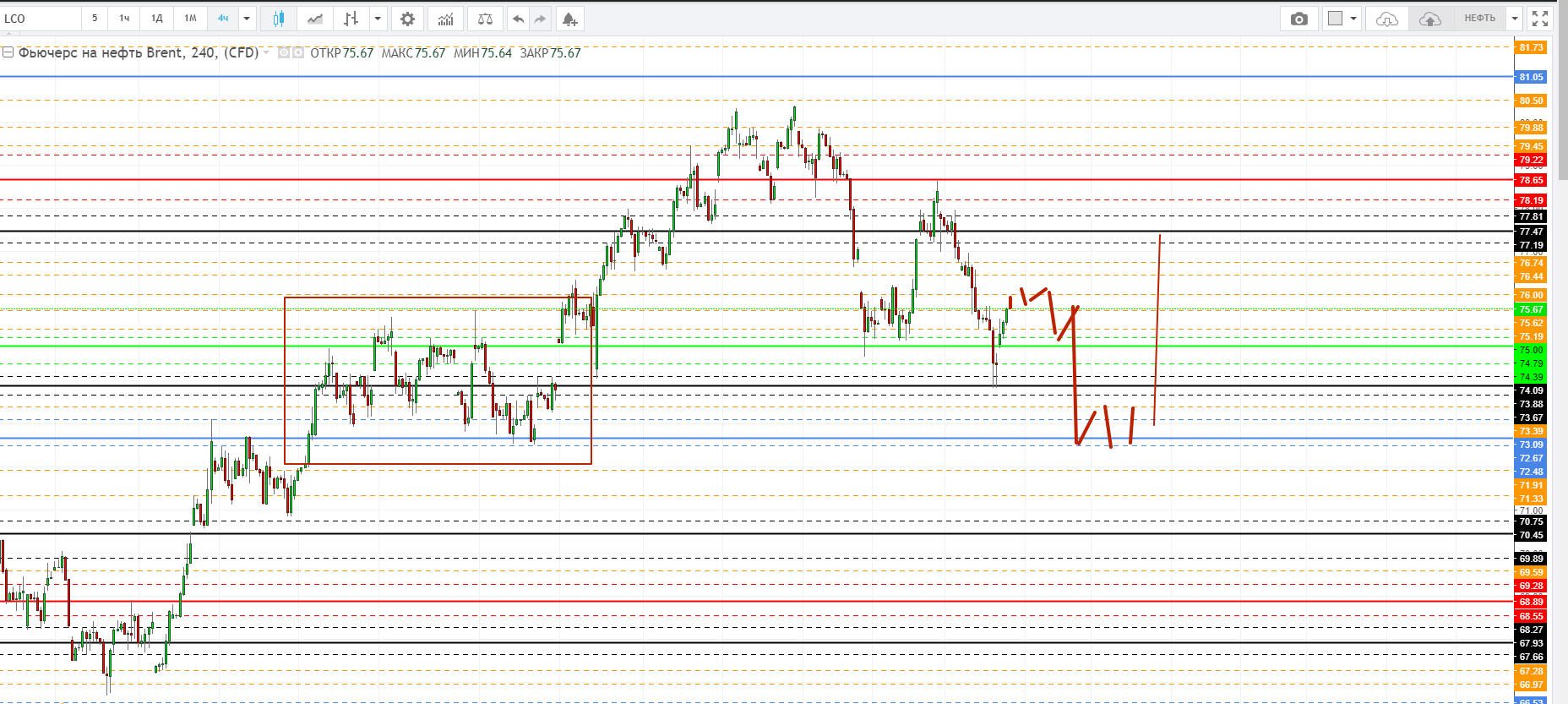Screen dimensions: 1568x704
Task: Click 75.67 green current price label
Action: point(1531,309)
